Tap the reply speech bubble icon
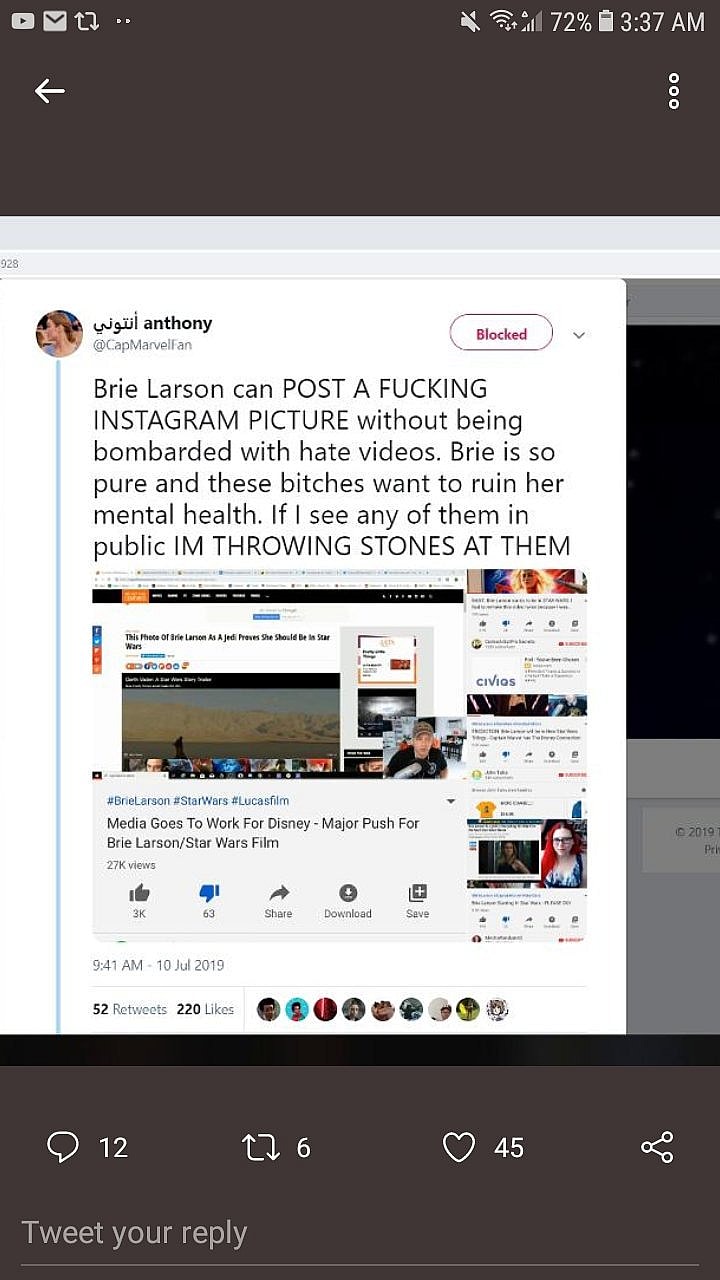720x1280 pixels. [x=63, y=1146]
